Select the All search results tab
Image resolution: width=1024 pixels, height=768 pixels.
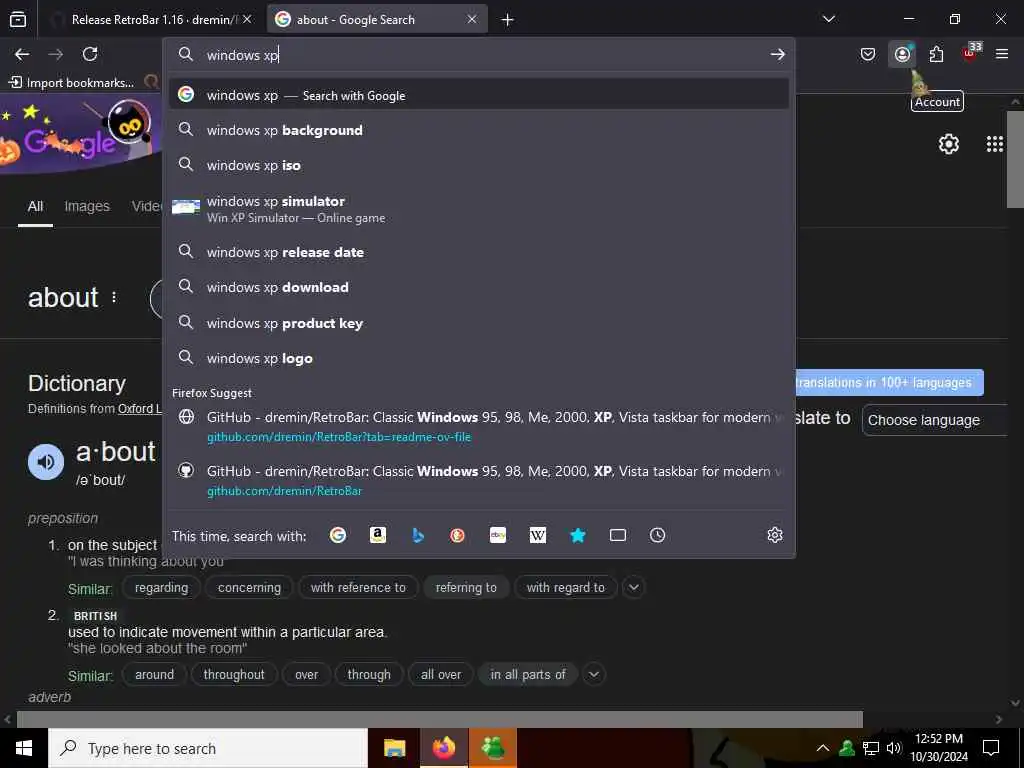click(35, 206)
